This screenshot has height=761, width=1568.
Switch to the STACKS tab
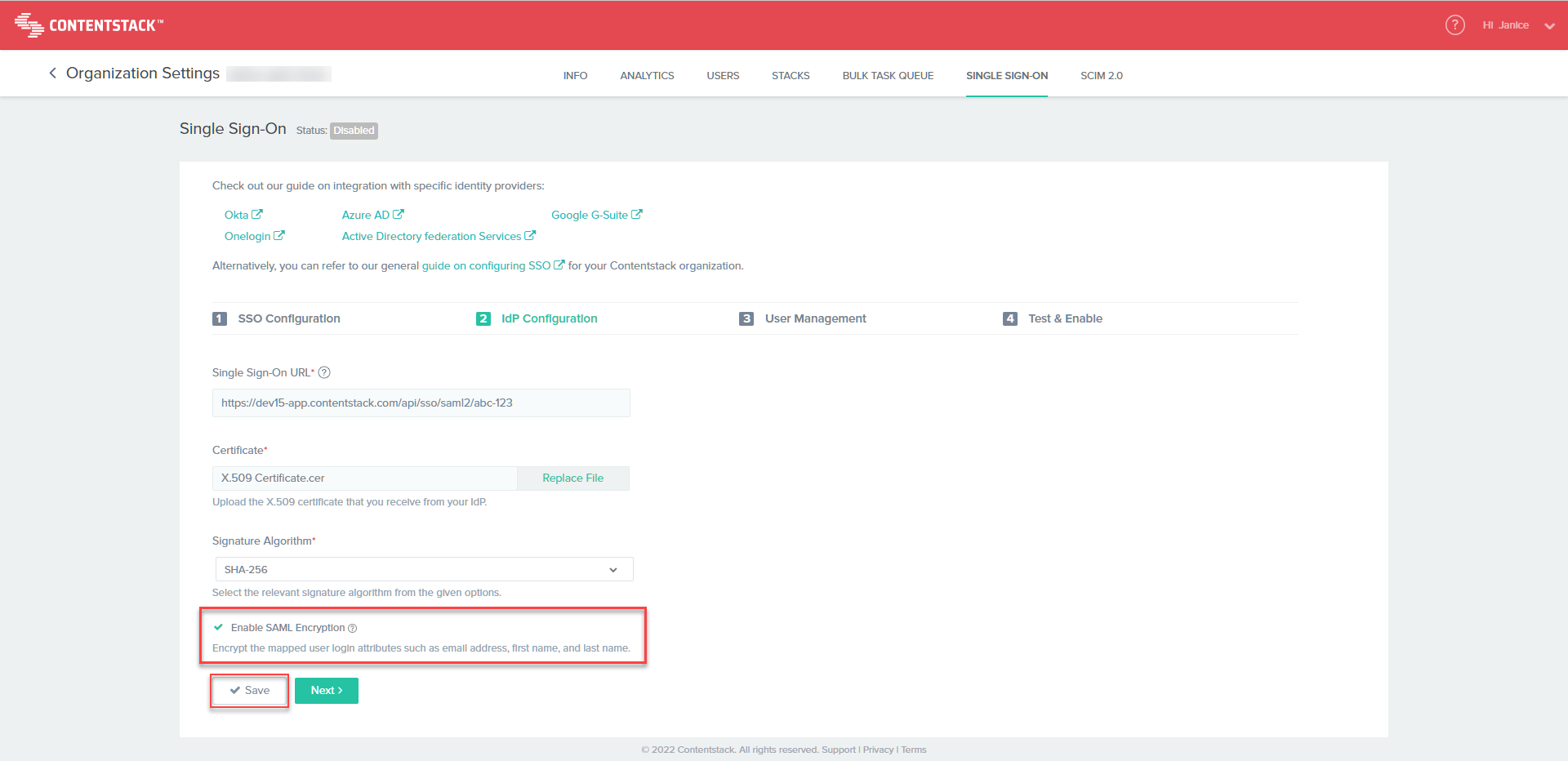(791, 75)
